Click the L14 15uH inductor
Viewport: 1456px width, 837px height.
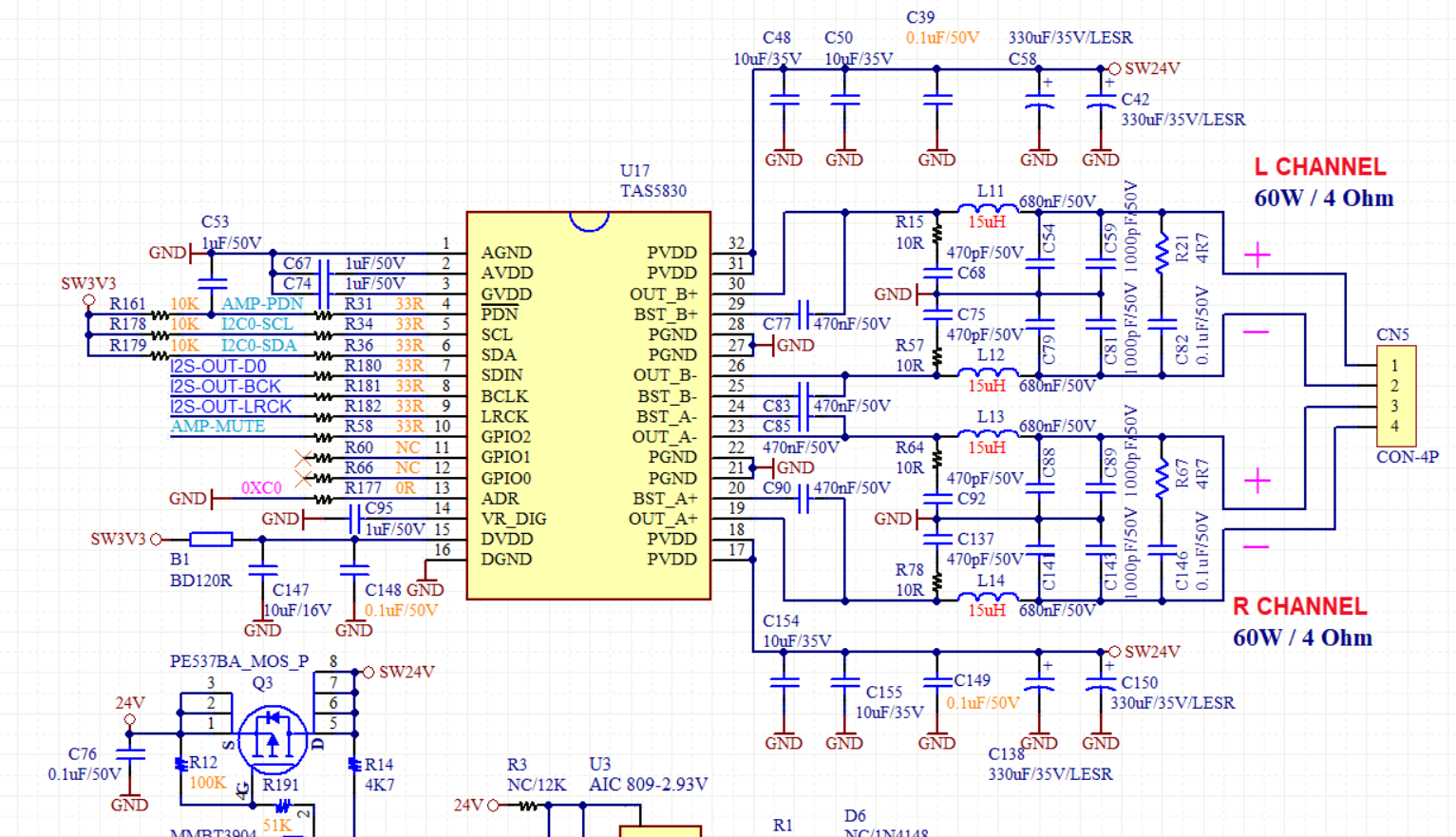(x=988, y=598)
